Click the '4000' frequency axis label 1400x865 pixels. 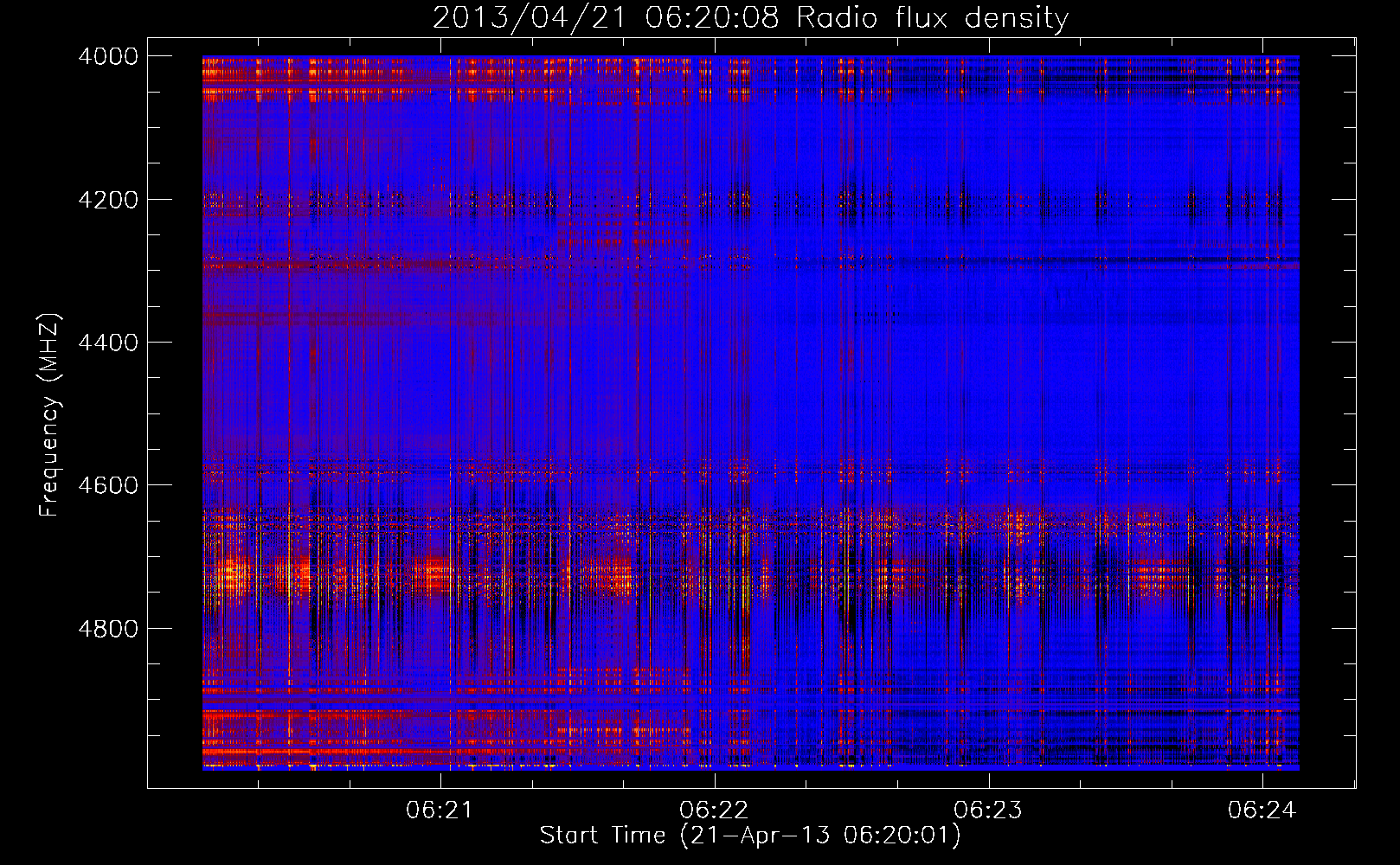point(108,56)
